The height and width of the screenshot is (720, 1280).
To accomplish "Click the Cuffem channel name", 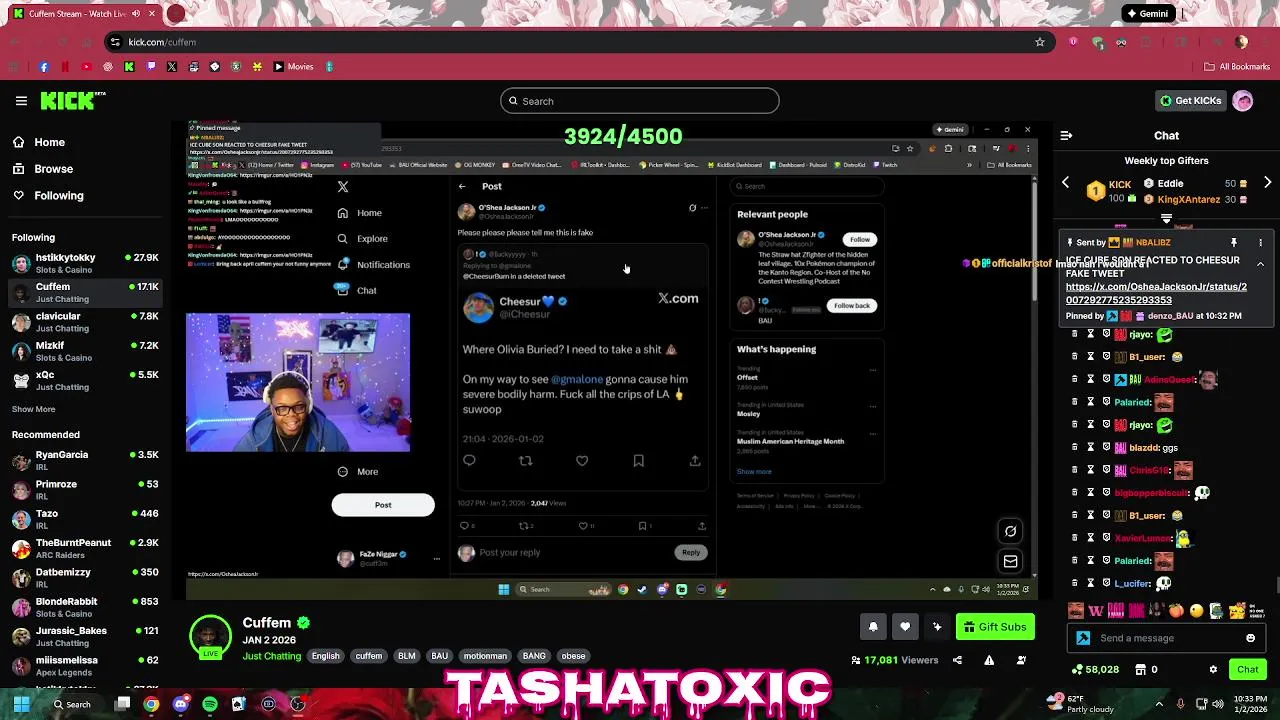I will tap(267, 623).
